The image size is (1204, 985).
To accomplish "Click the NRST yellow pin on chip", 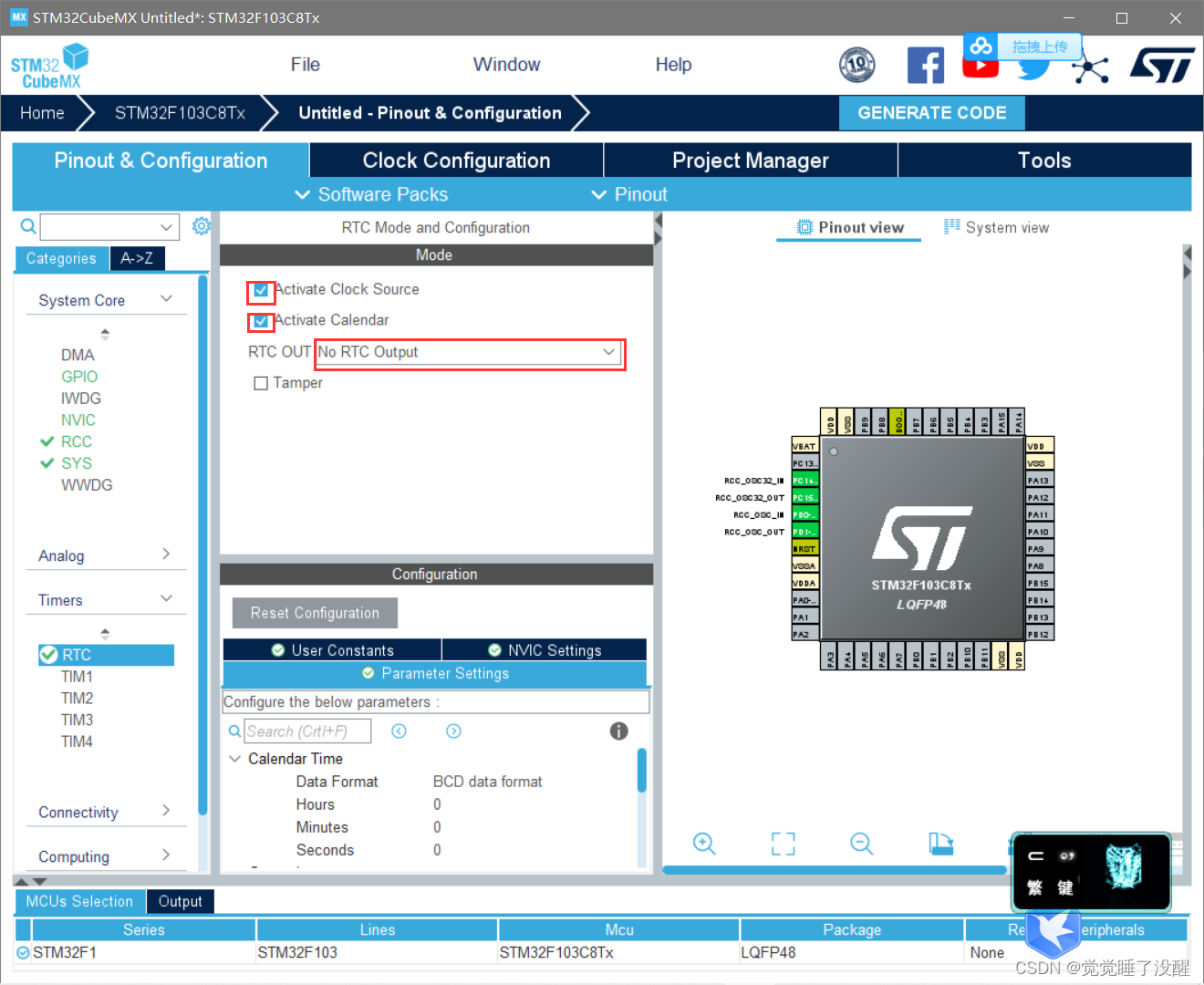I will 804,549.
